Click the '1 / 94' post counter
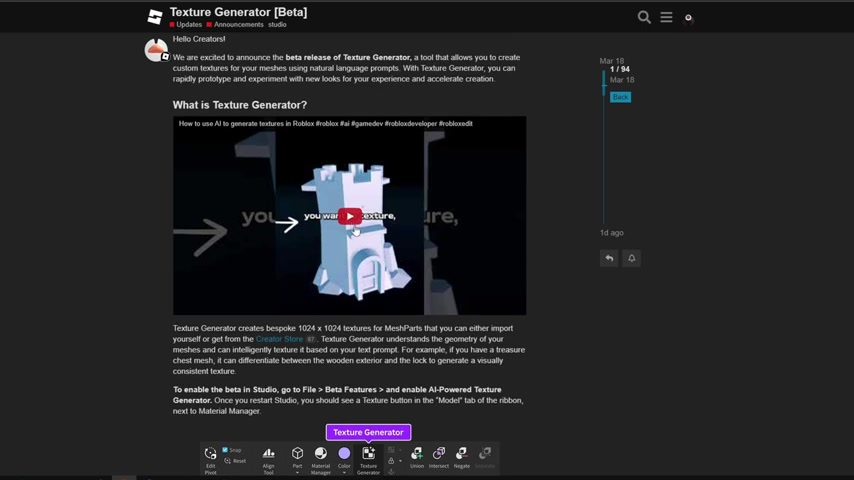Image resolution: width=854 pixels, height=480 pixels. click(x=620, y=70)
